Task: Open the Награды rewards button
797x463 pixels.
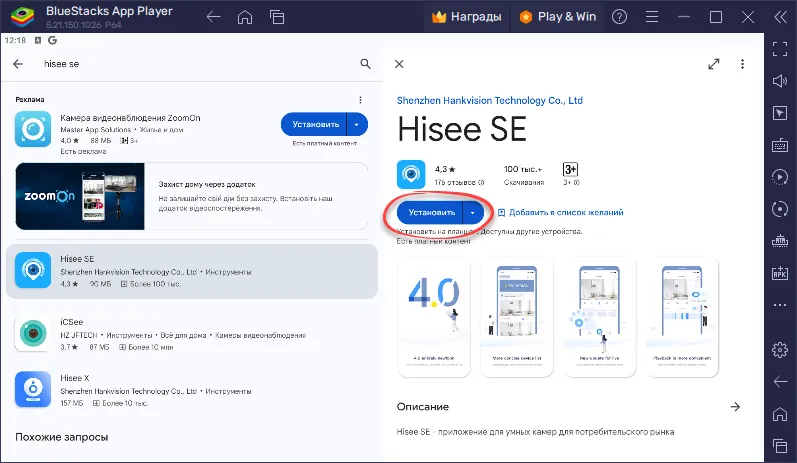Action: [466, 17]
